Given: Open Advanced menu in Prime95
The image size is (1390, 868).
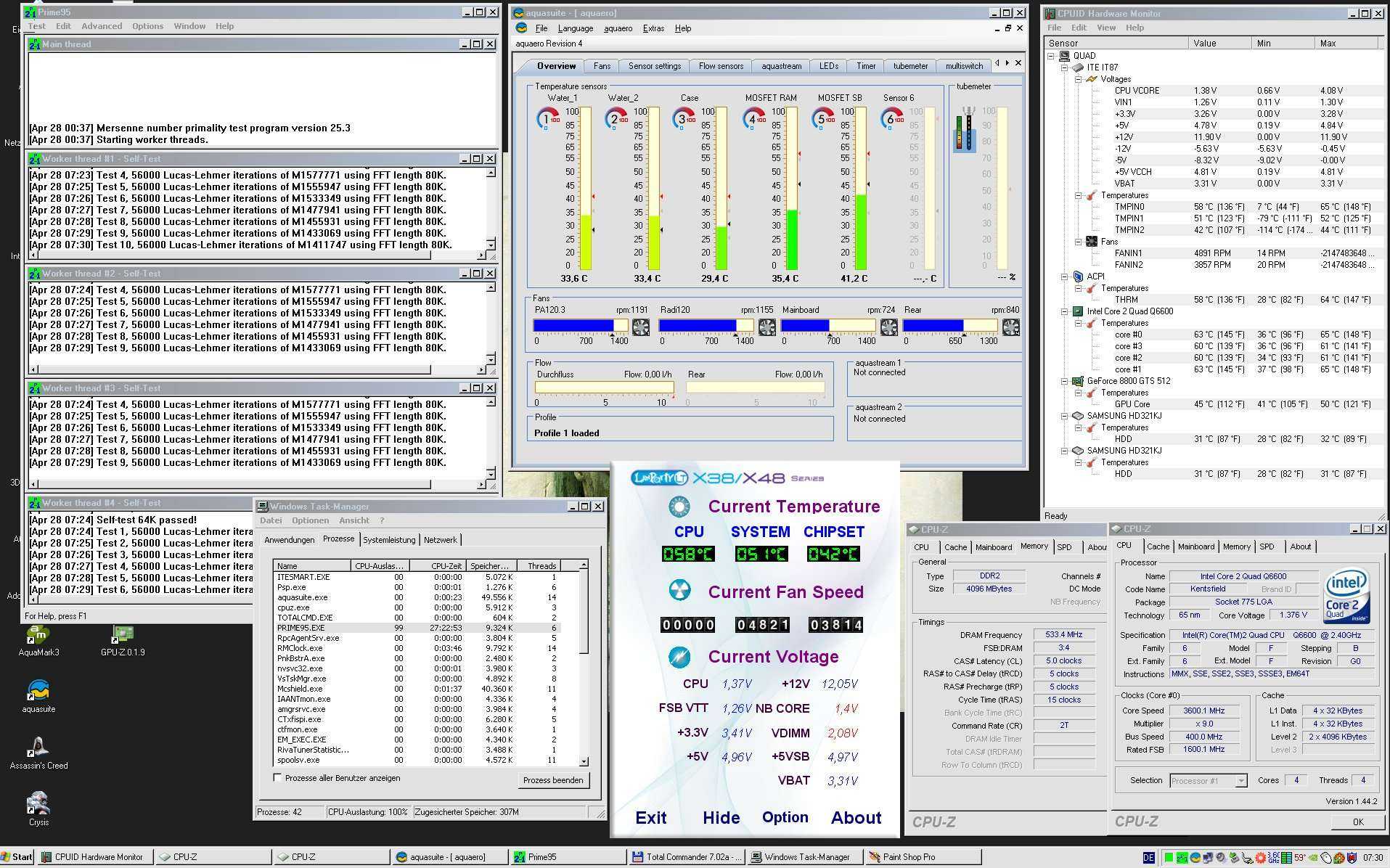Looking at the screenshot, I should [102, 26].
